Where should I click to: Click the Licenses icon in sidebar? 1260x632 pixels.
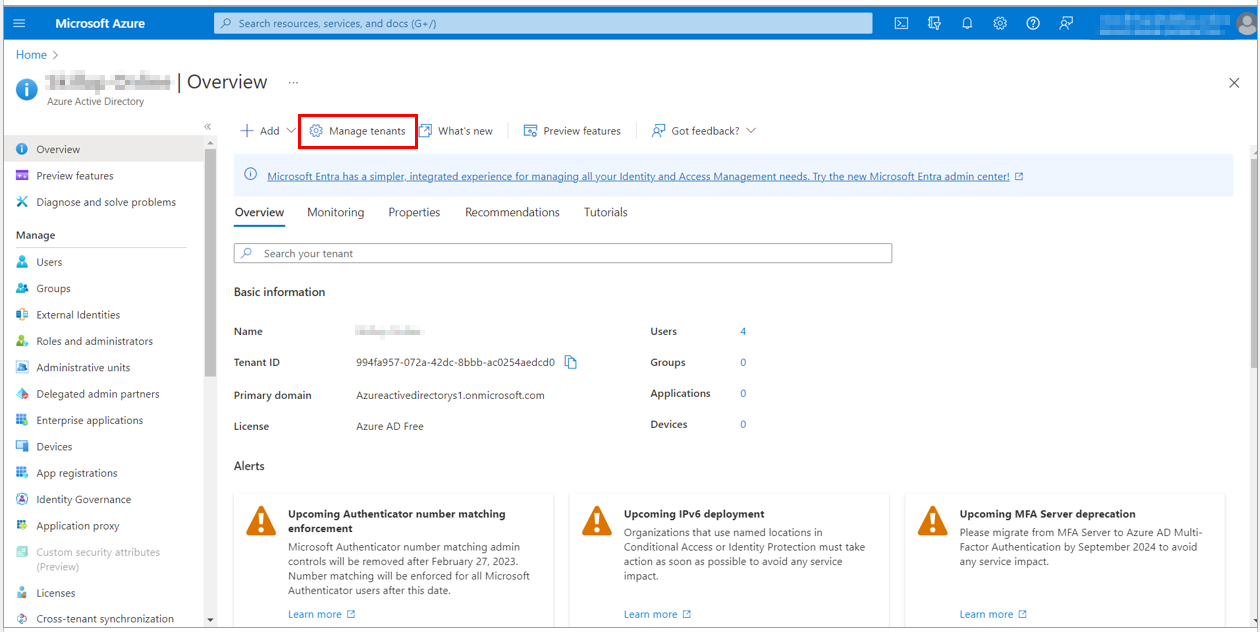pyautogui.click(x=22, y=593)
